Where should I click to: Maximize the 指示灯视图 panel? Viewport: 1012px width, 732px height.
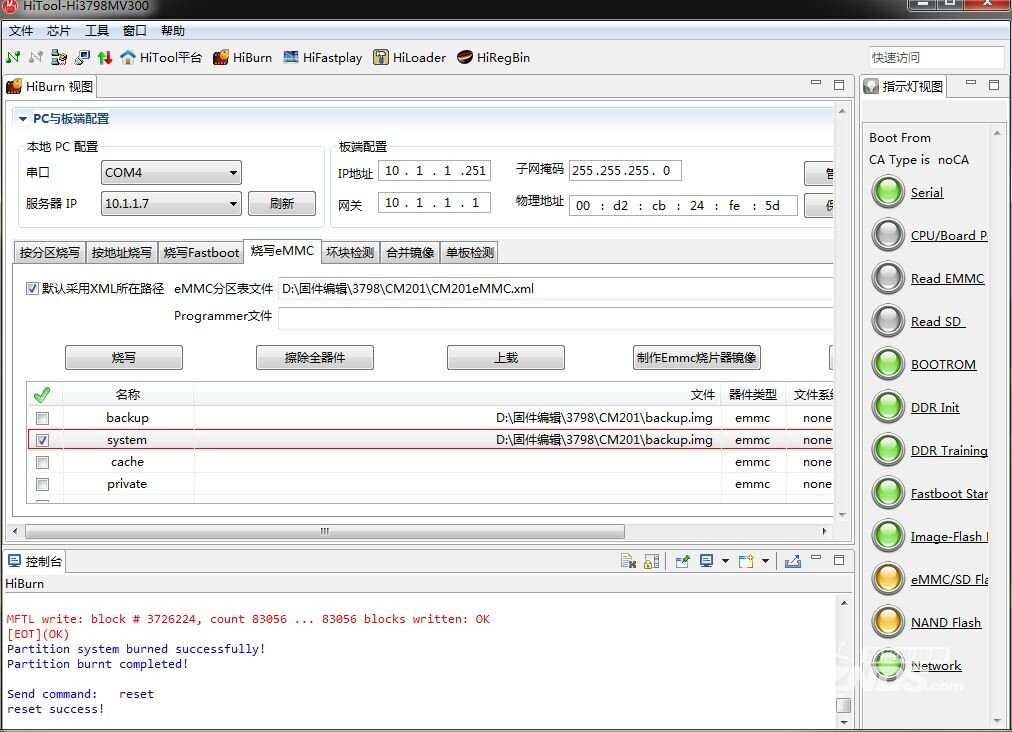click(x=994, y=85)
